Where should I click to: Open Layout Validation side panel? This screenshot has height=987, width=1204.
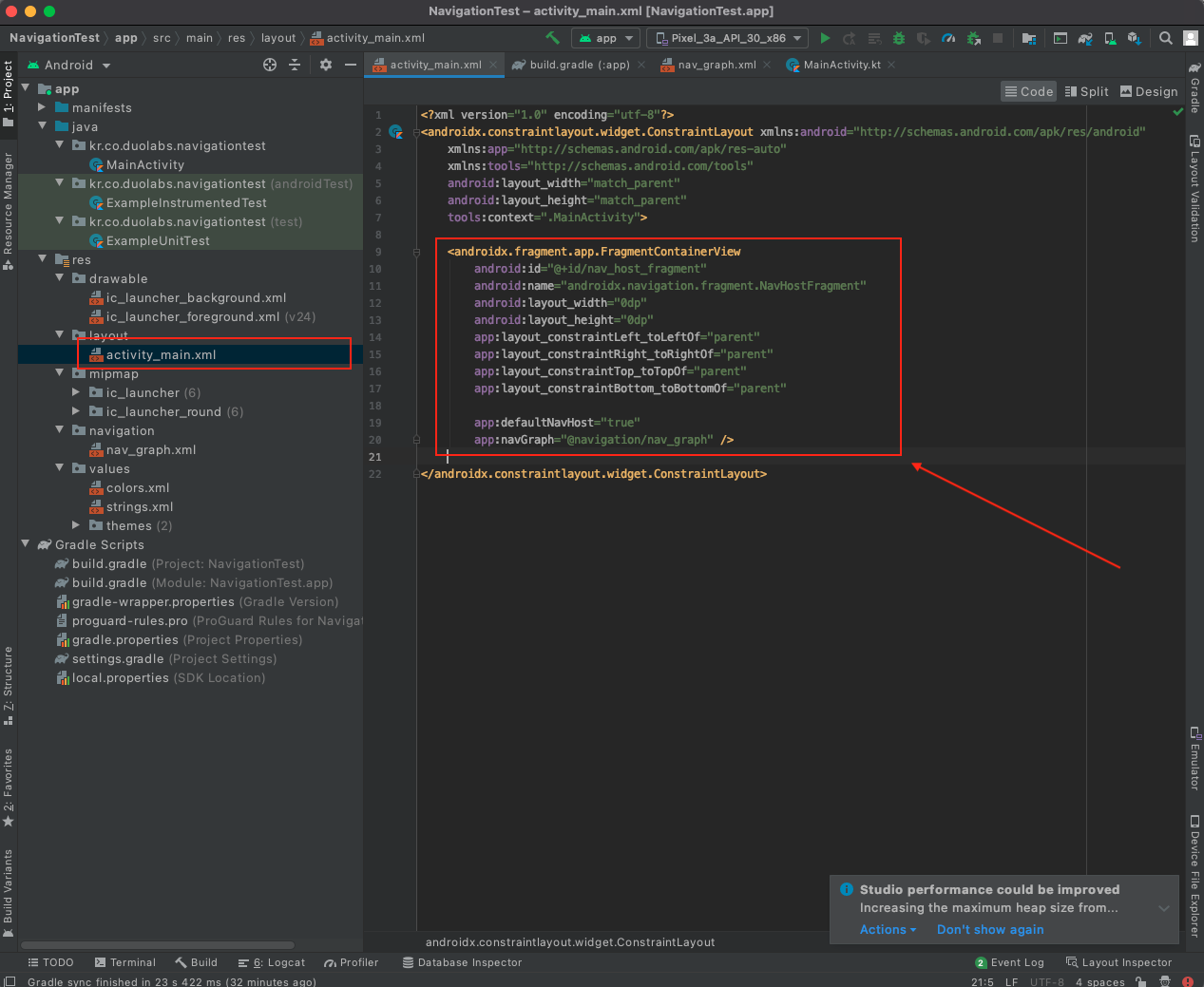click(x=1194, y=188)
